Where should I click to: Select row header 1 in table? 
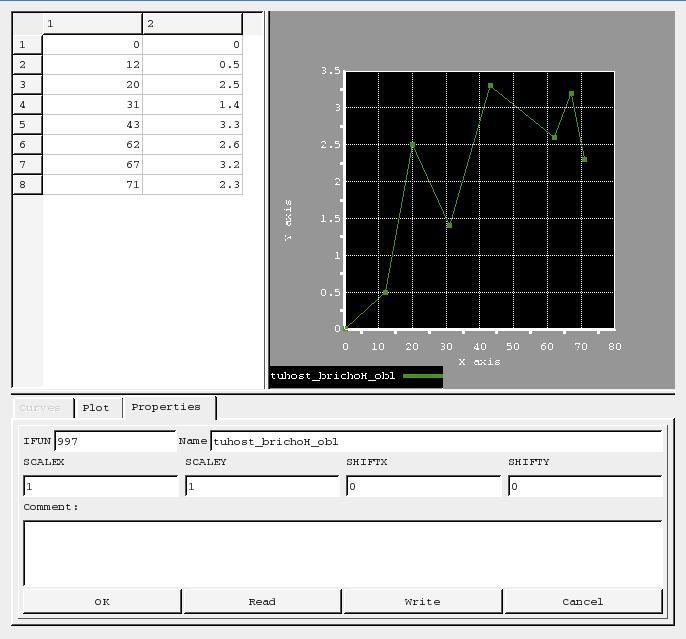point(28,45)
